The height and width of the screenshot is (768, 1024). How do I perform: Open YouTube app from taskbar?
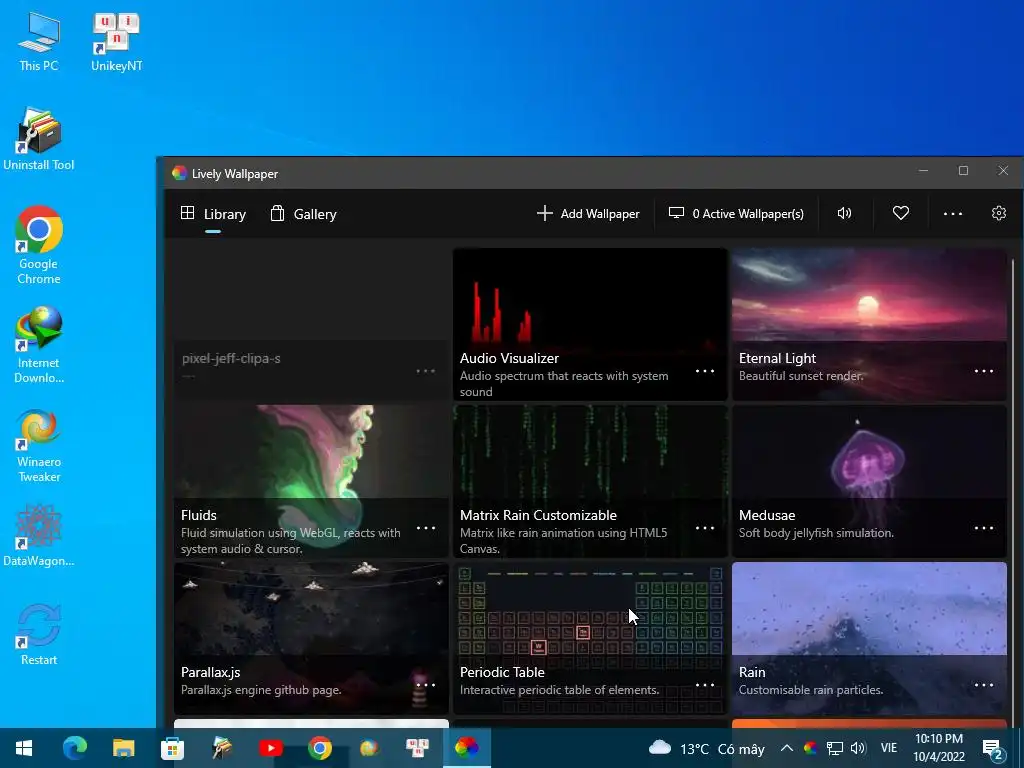pyautogui.click(x=270, y=748)
